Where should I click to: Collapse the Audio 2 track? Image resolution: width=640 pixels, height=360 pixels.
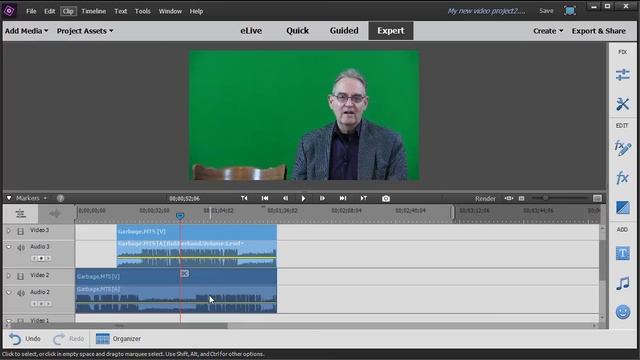pyautogui.click(x=9, y=292)
